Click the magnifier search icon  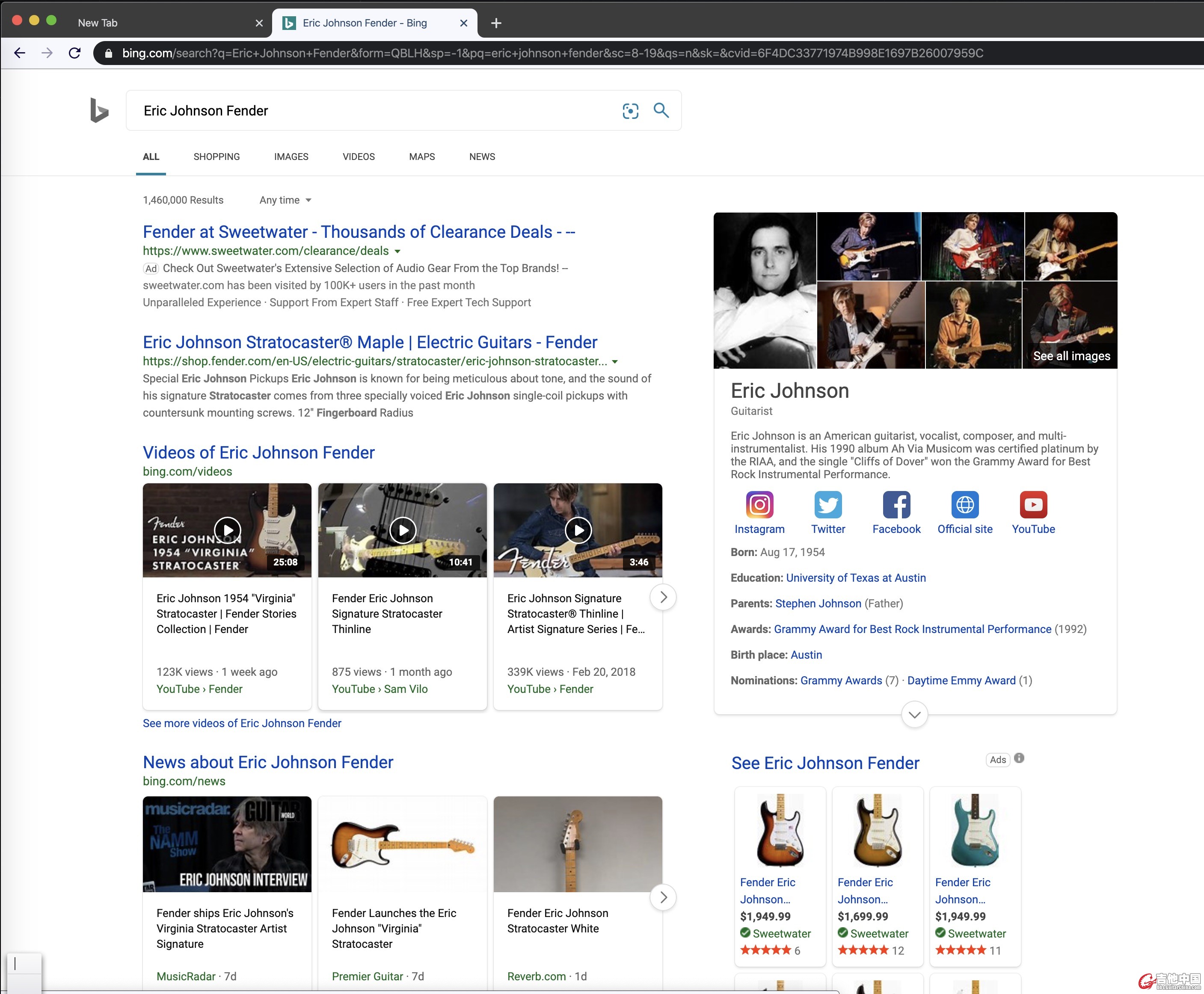[x=661, y=110]
